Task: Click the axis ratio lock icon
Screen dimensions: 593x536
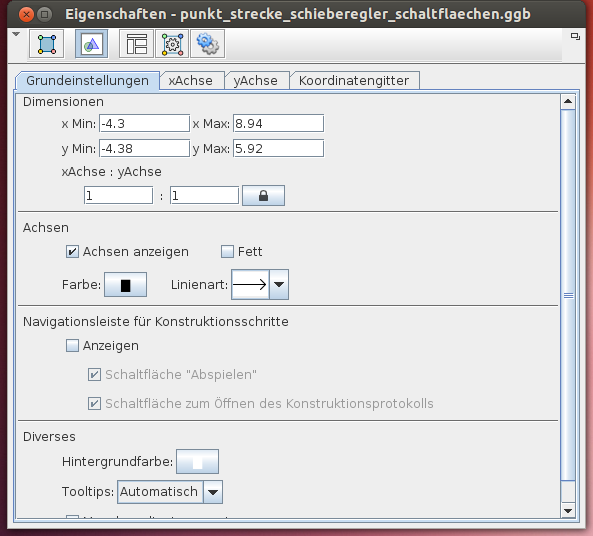Action: [x=263, y=196]
